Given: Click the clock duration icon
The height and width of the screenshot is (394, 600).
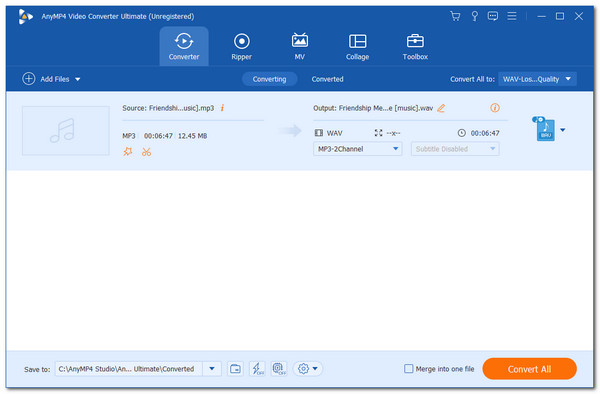Looking at the screenshot, I should point(462,133).
